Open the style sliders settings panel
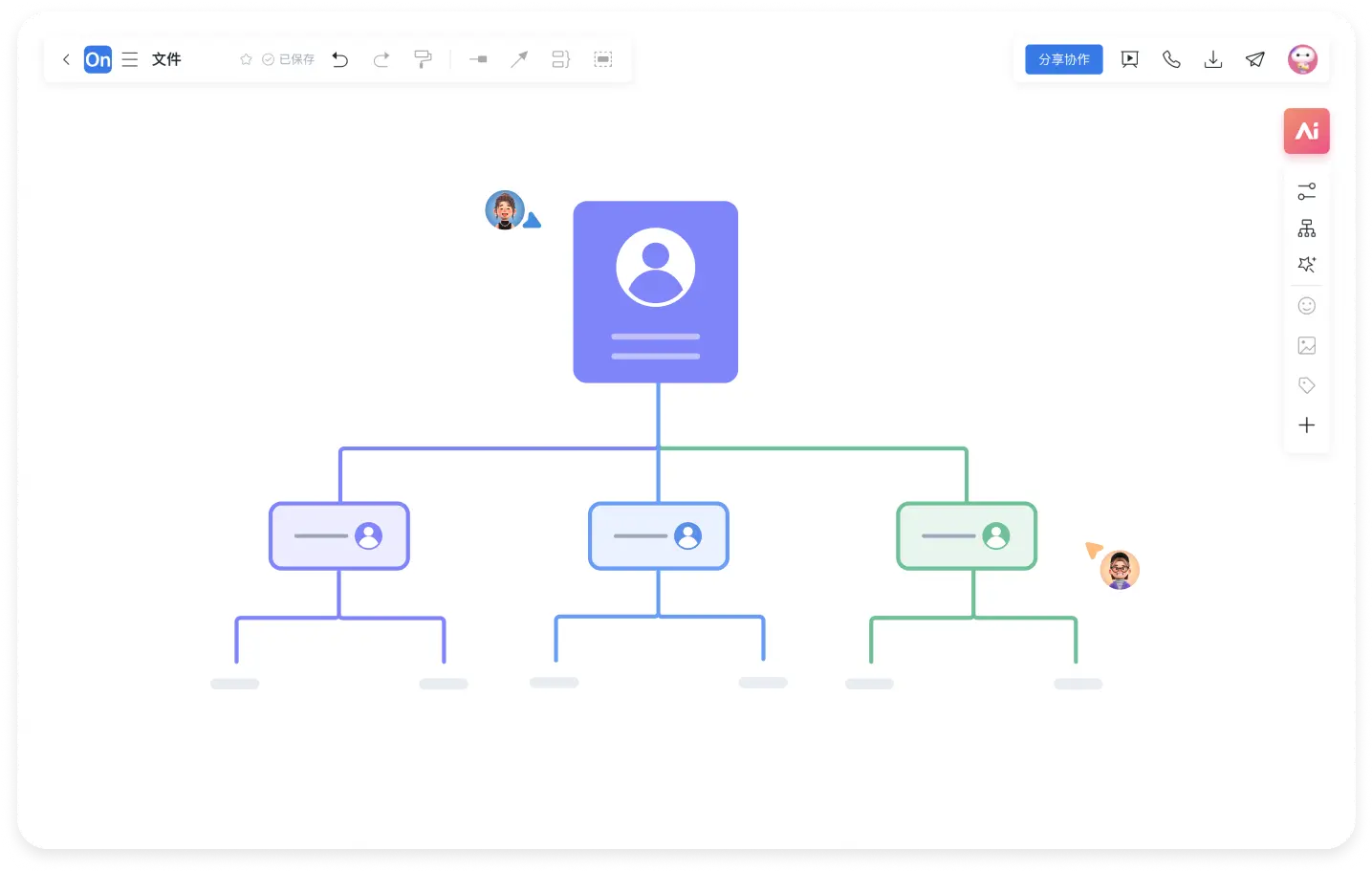The height and width of the screenshot is (871, 1372). [1306, 192]
